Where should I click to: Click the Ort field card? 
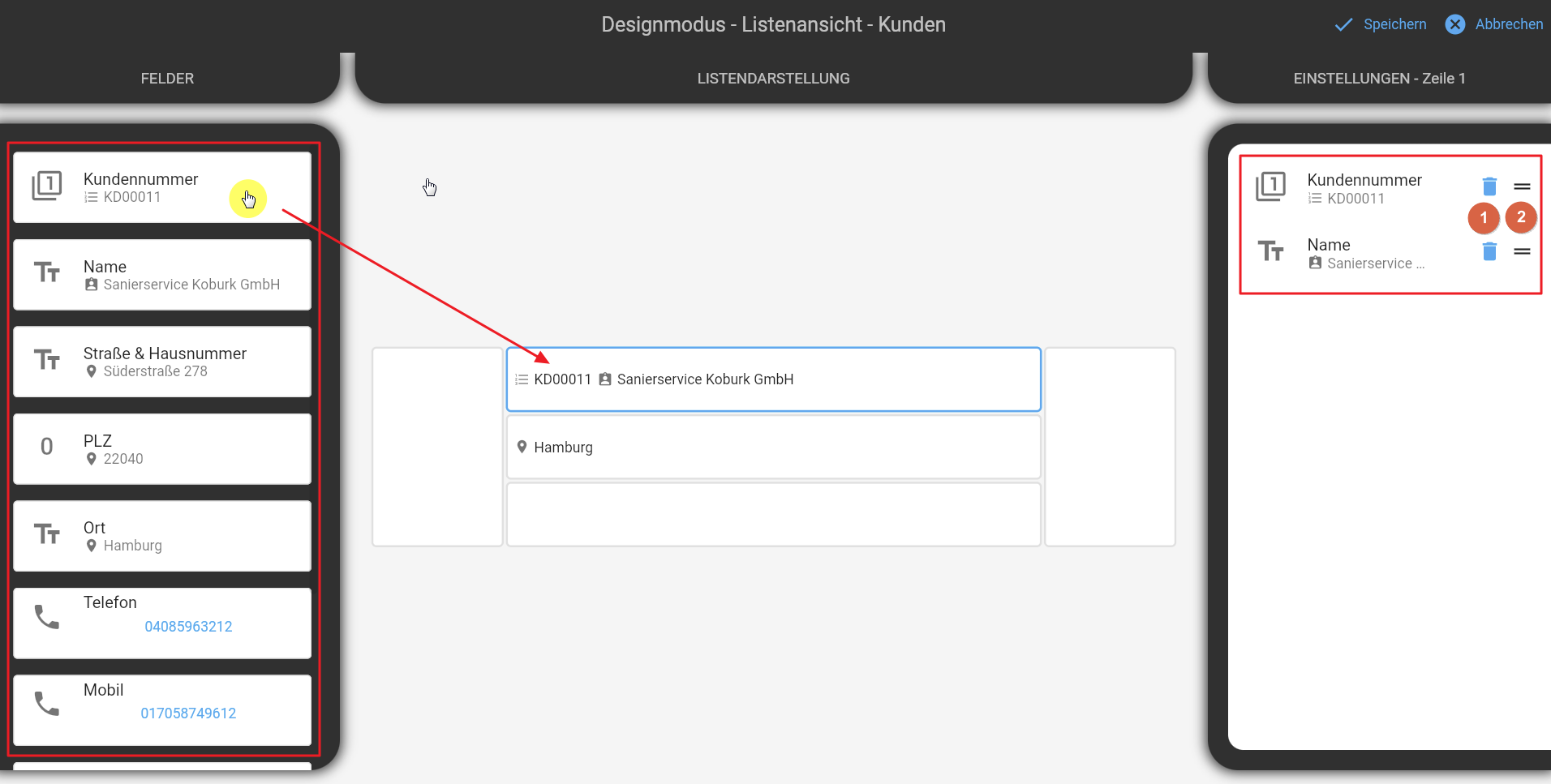pos(162,536)
